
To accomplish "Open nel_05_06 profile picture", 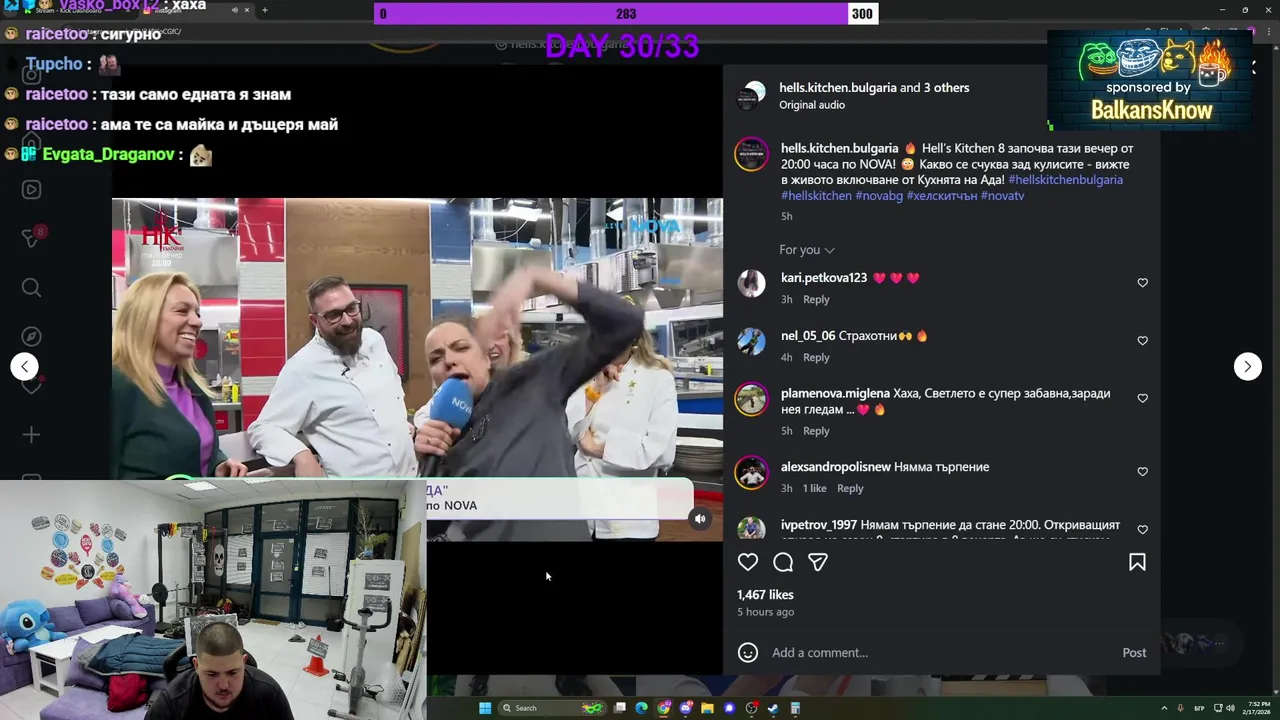I will 751,341.
